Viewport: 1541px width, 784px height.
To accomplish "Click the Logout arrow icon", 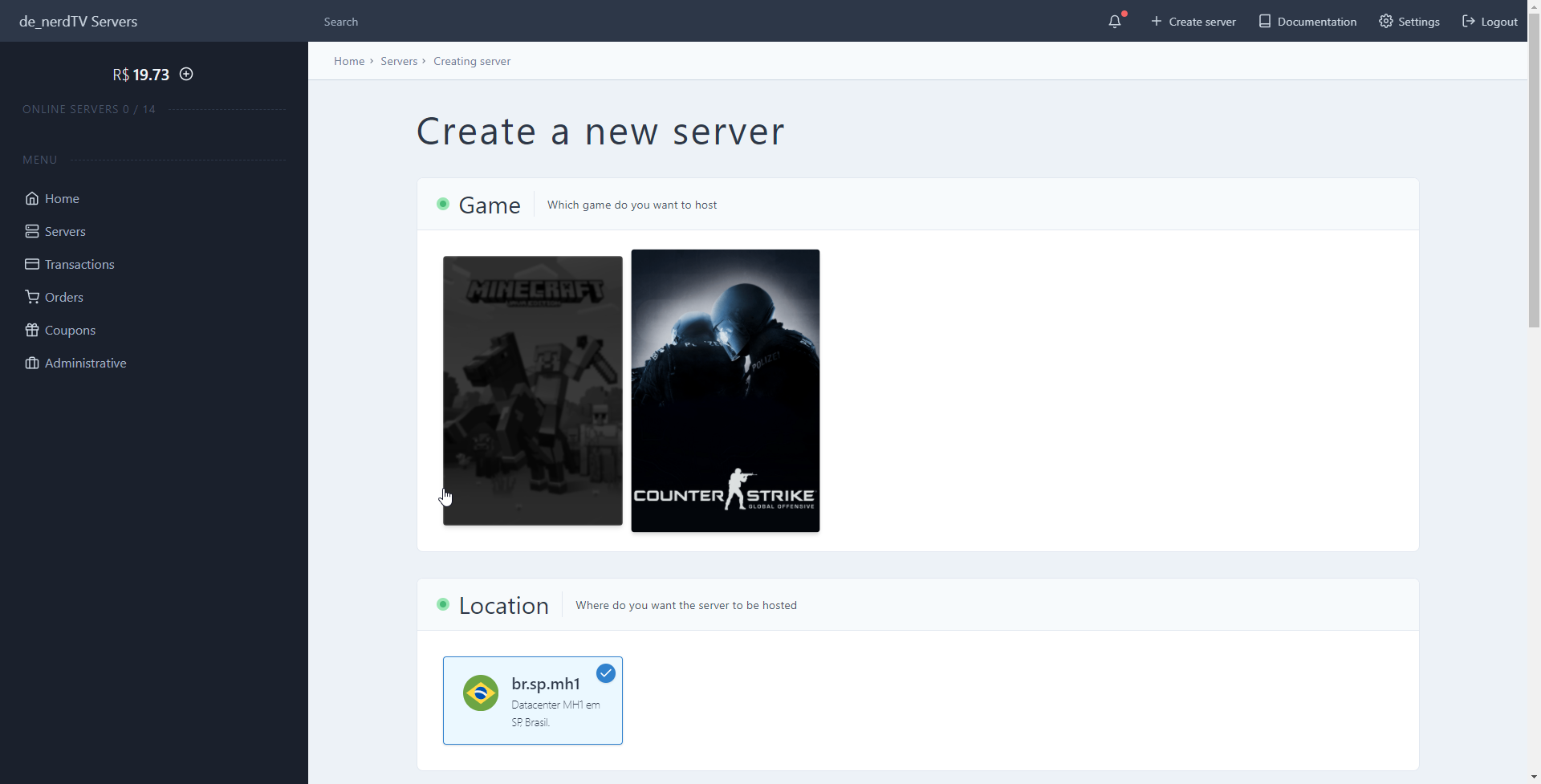I will 1469,21.
